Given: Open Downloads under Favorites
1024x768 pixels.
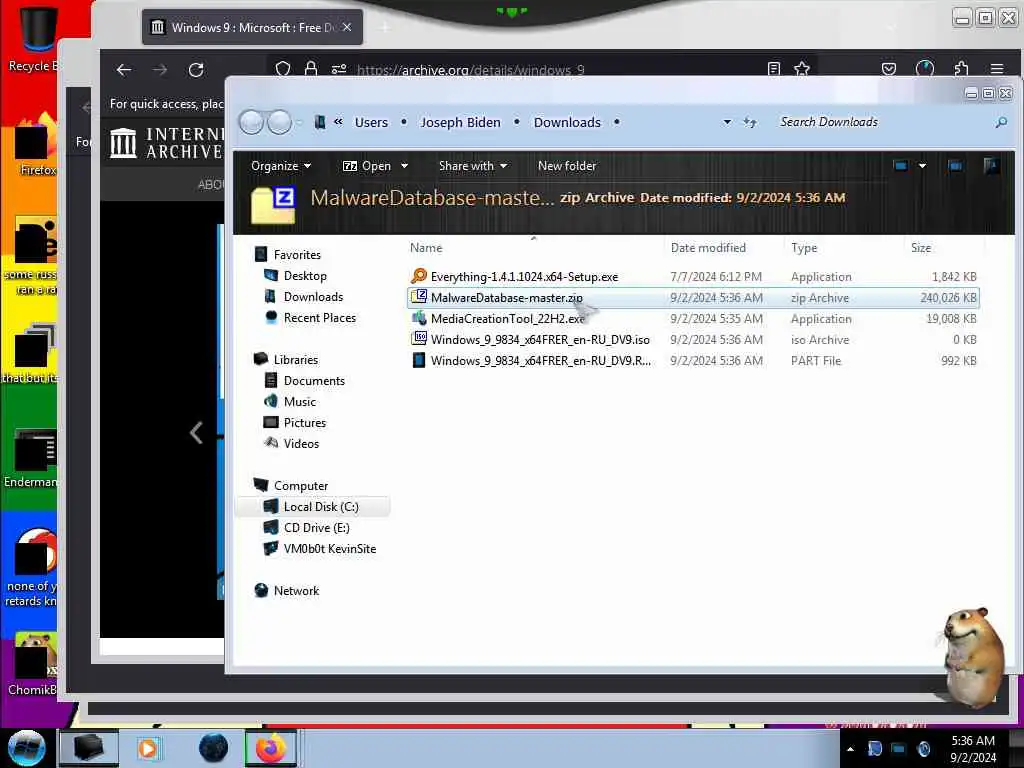Looking at the screenshot, I should (313, 296).
